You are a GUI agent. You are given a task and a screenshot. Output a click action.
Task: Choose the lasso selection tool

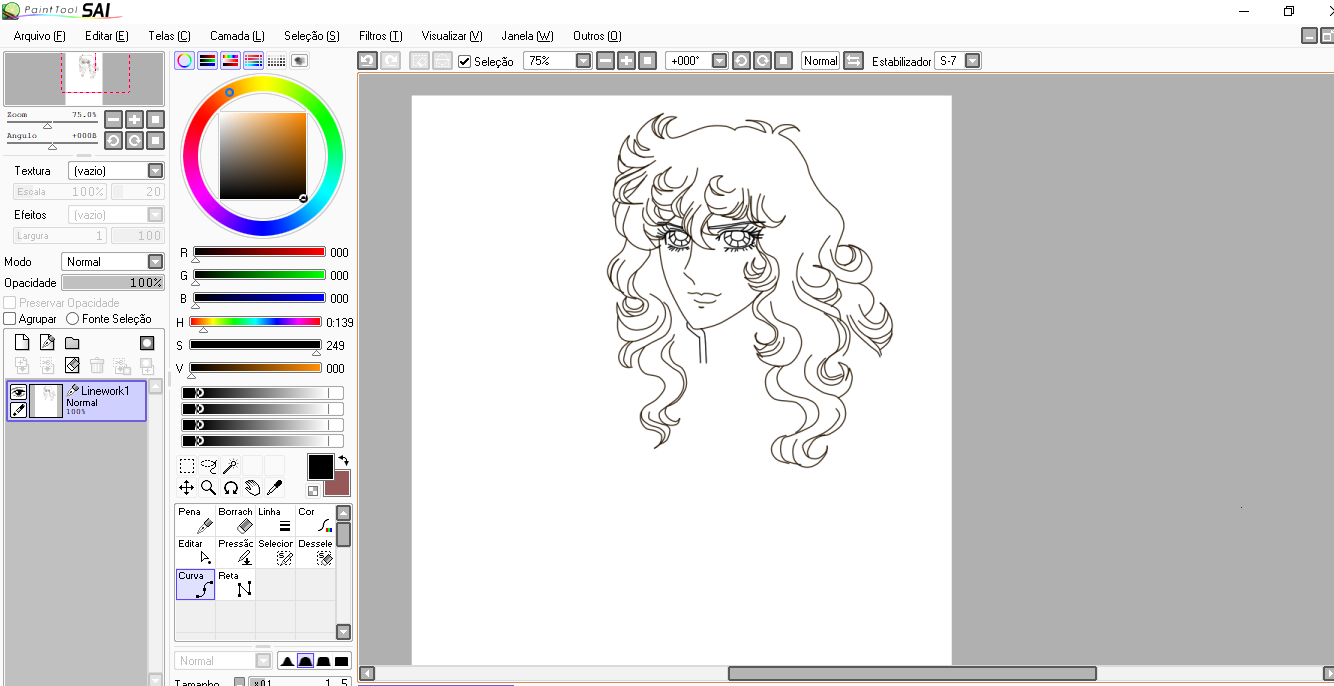(x=209, y=466)
